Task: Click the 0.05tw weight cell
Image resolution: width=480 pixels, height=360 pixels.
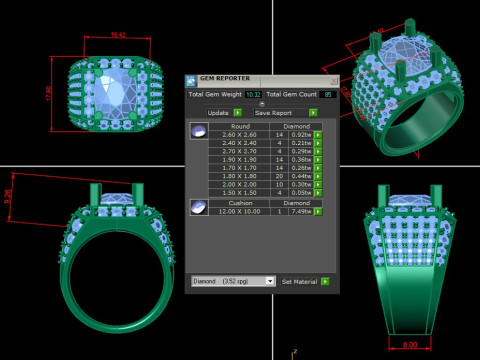Action: click(x=301, y=193)
